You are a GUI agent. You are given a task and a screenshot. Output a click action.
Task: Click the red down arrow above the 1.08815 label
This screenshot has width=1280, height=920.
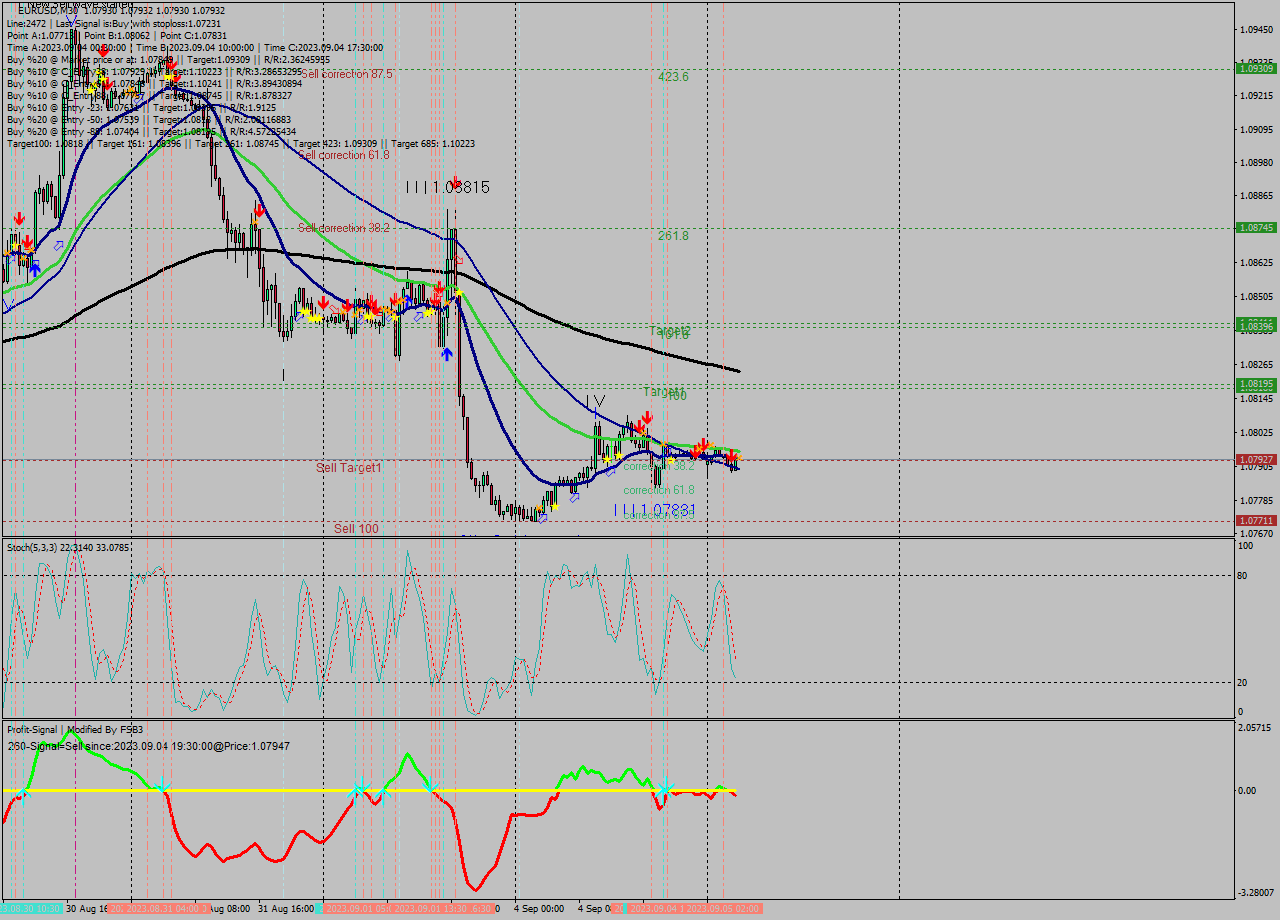456,182
